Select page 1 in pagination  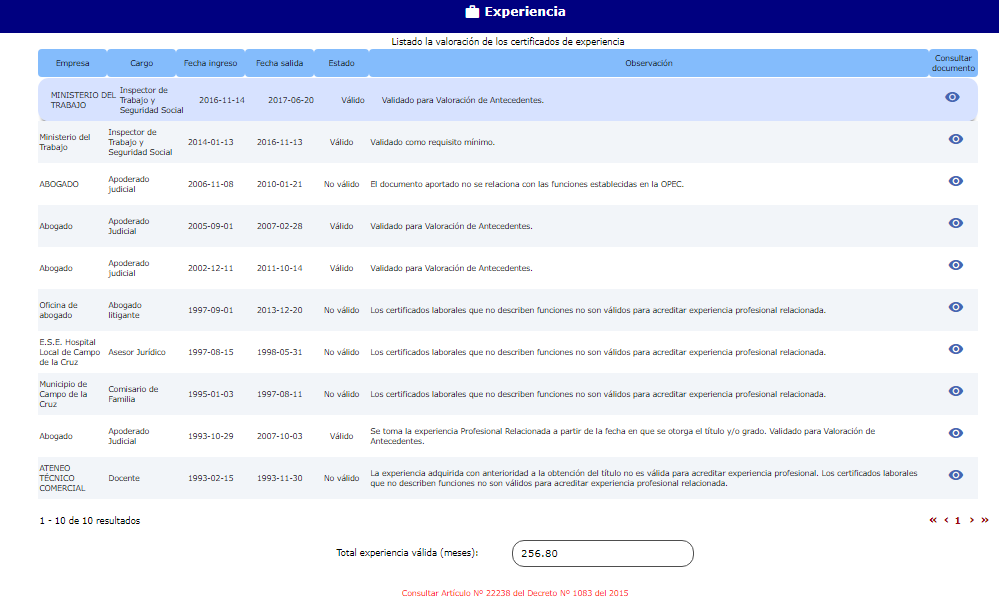tap(957, 521)
